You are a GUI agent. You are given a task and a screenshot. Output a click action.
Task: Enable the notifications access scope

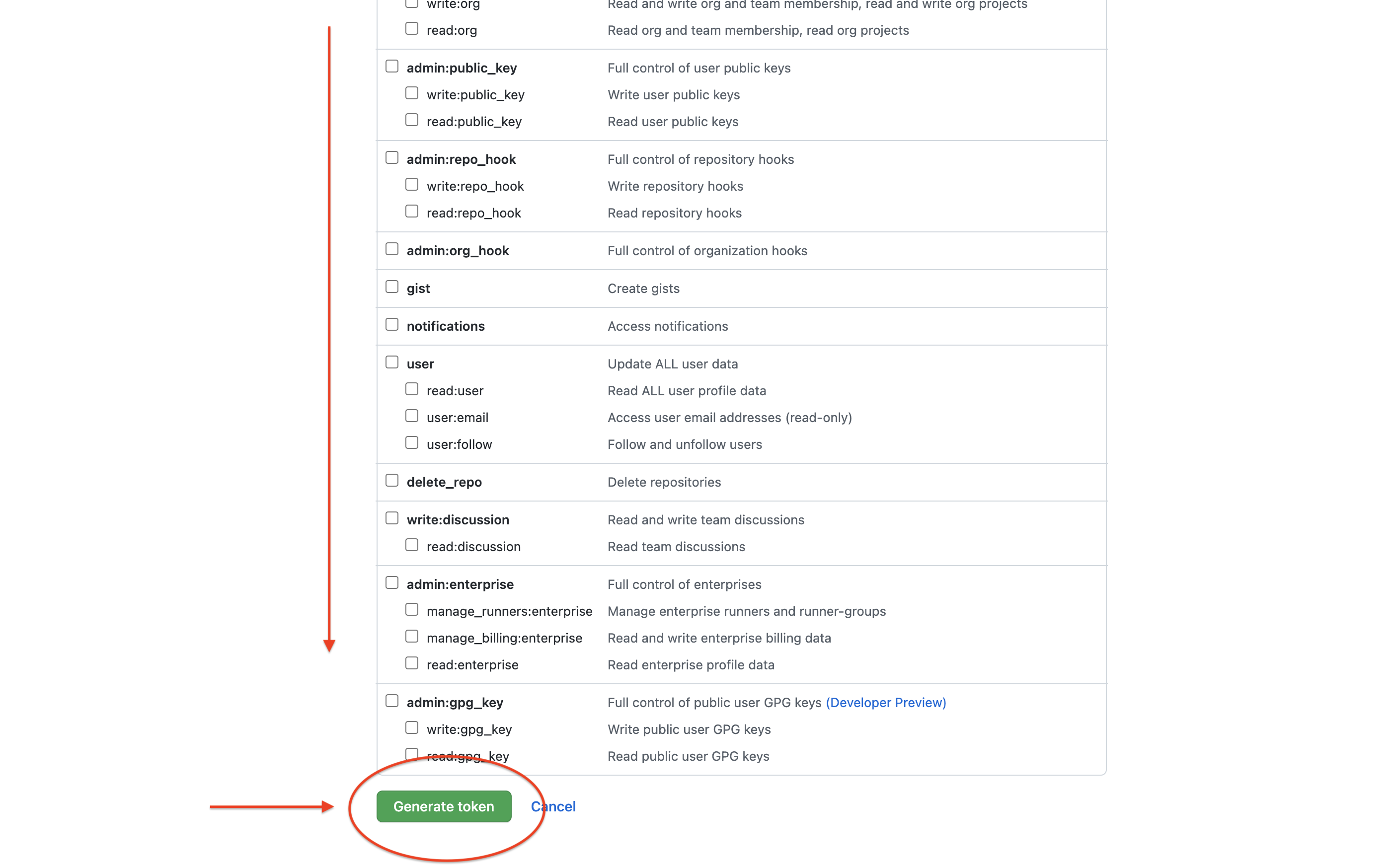tap(392, 324)
